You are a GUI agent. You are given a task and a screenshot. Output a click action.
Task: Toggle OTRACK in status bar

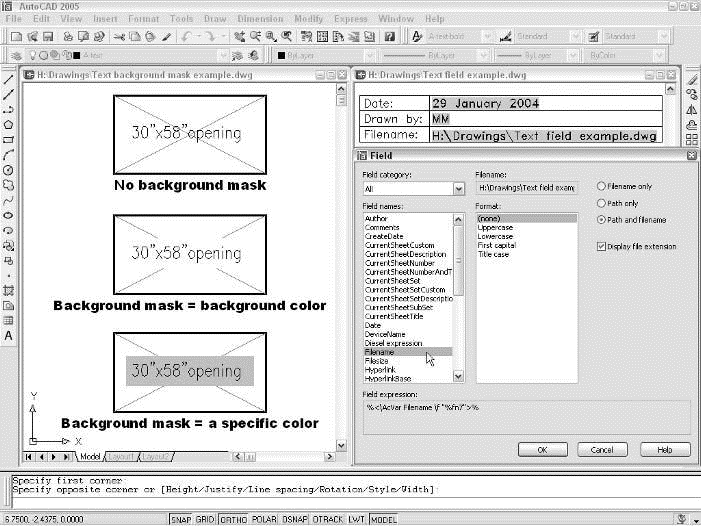coord(328,519)
